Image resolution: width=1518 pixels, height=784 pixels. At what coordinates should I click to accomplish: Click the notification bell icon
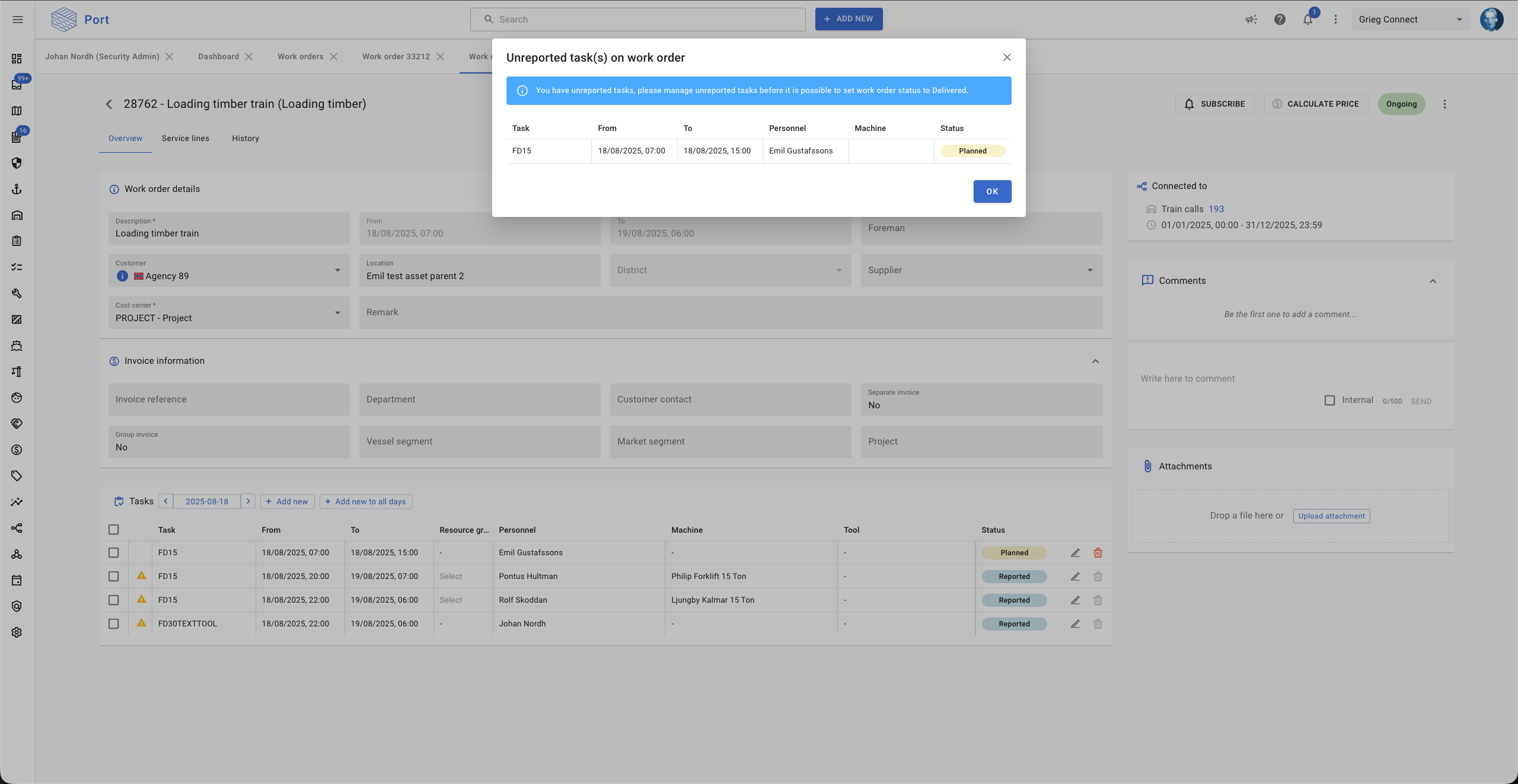(x=1307, y=20)
